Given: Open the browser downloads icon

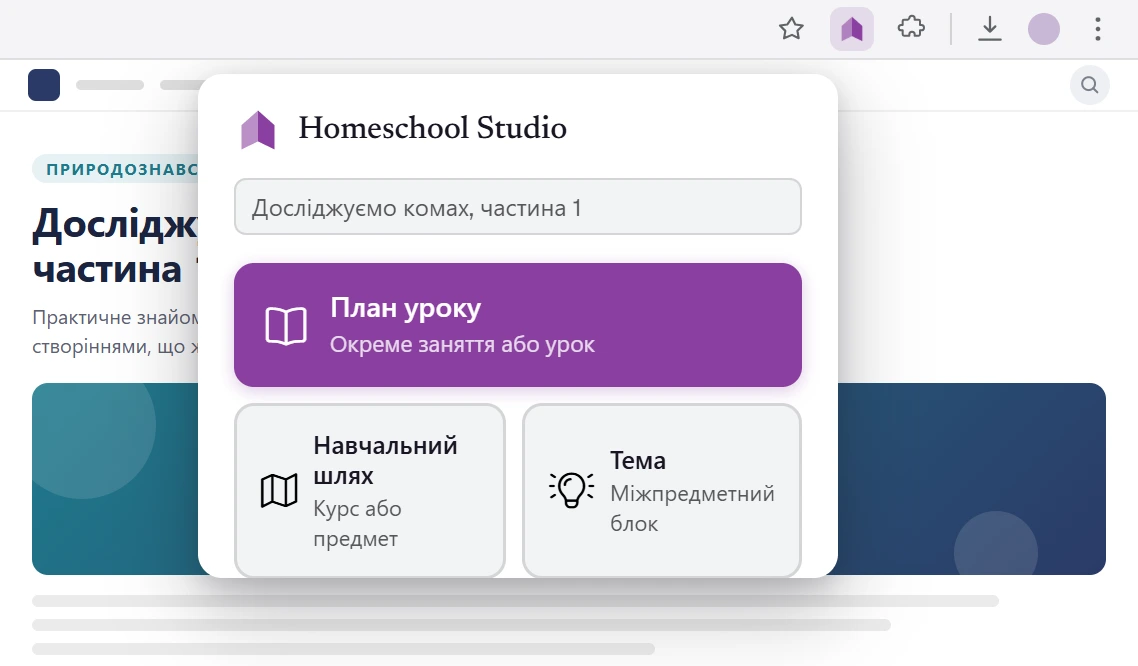Looking at the screenshot, I should 989,29.
